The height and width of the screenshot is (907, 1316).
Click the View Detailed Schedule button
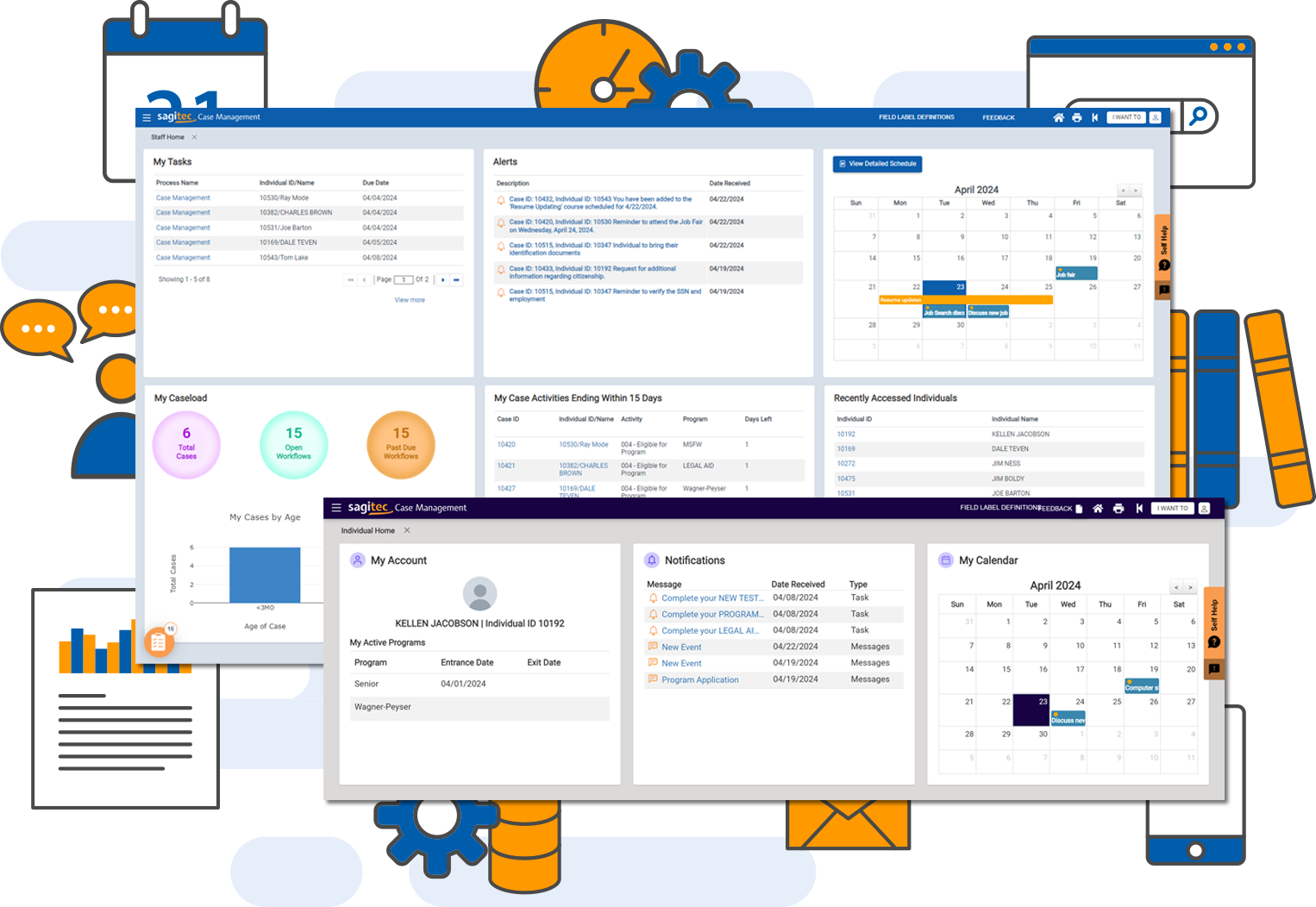pyautogui.click(x=877, y=164)
